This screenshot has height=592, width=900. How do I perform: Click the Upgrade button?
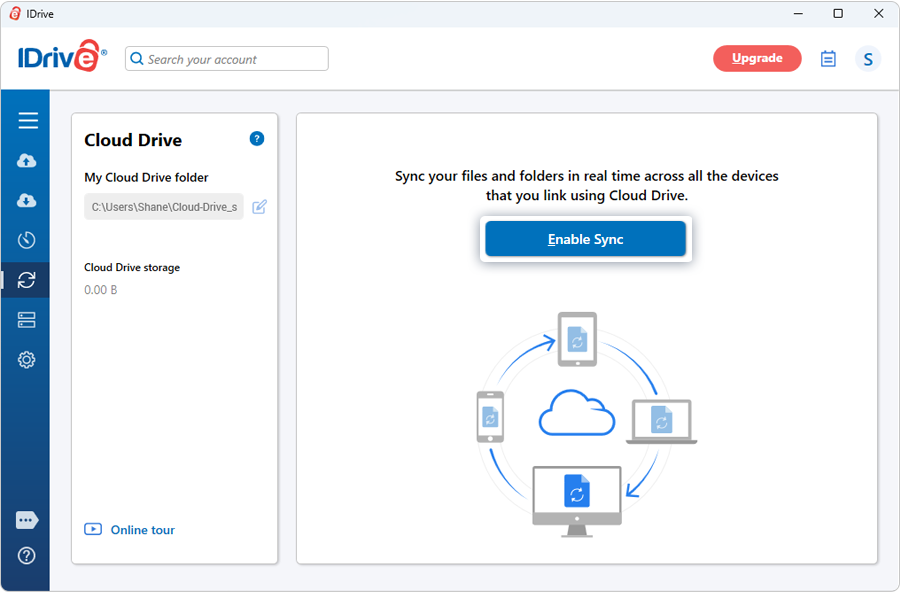(757, 58)
